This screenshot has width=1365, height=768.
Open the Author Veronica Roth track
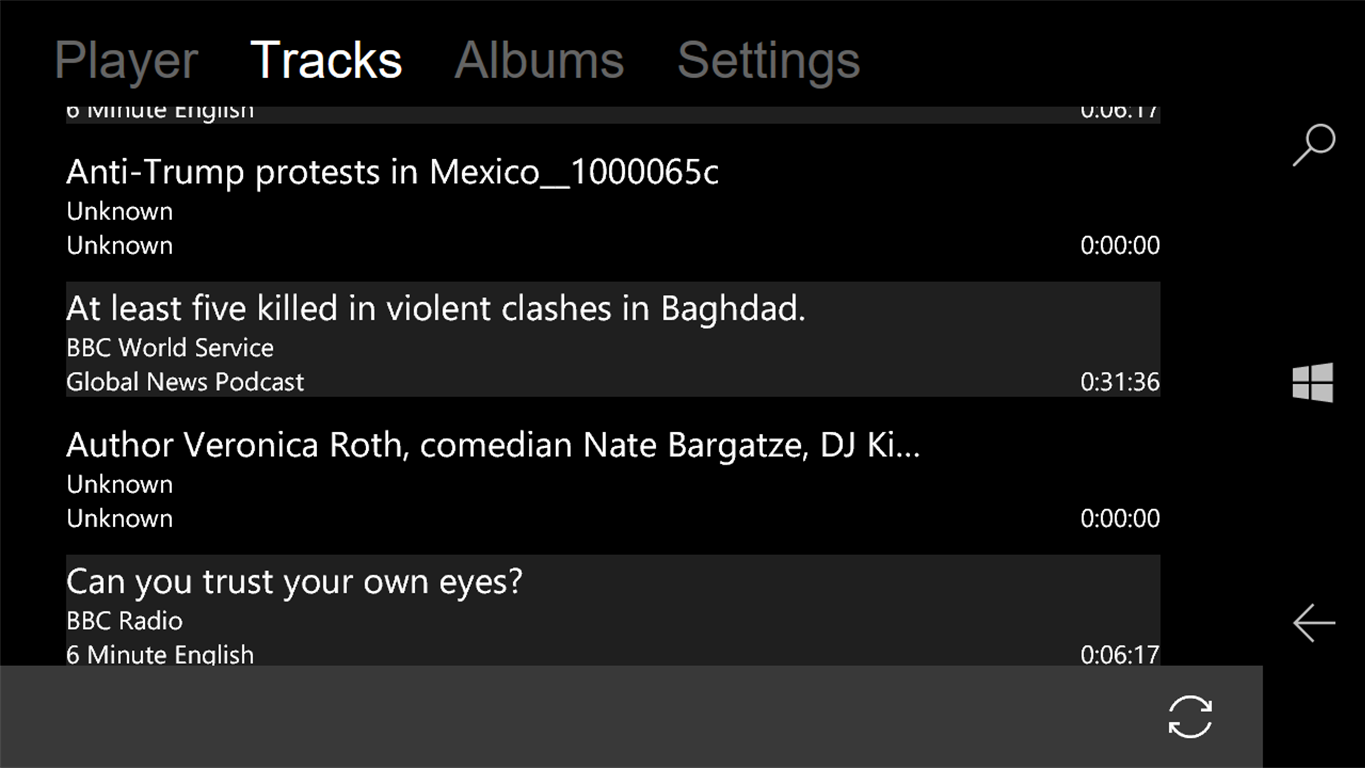point(492,446)
